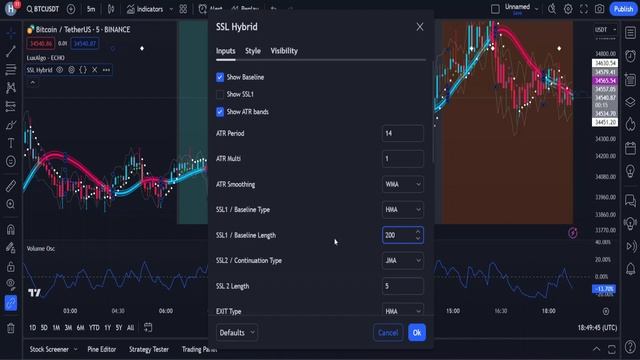Click the ATR Period input field
Viewport: 640px width, 360px height.
(x=402, y=133)
